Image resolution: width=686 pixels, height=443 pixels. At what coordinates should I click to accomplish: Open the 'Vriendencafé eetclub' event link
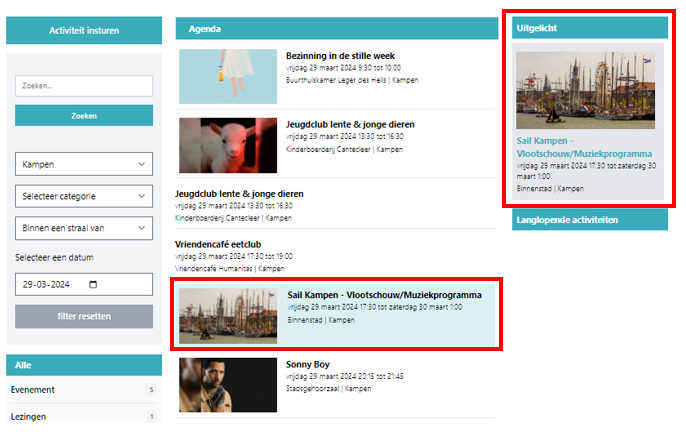tap(218, 243)
